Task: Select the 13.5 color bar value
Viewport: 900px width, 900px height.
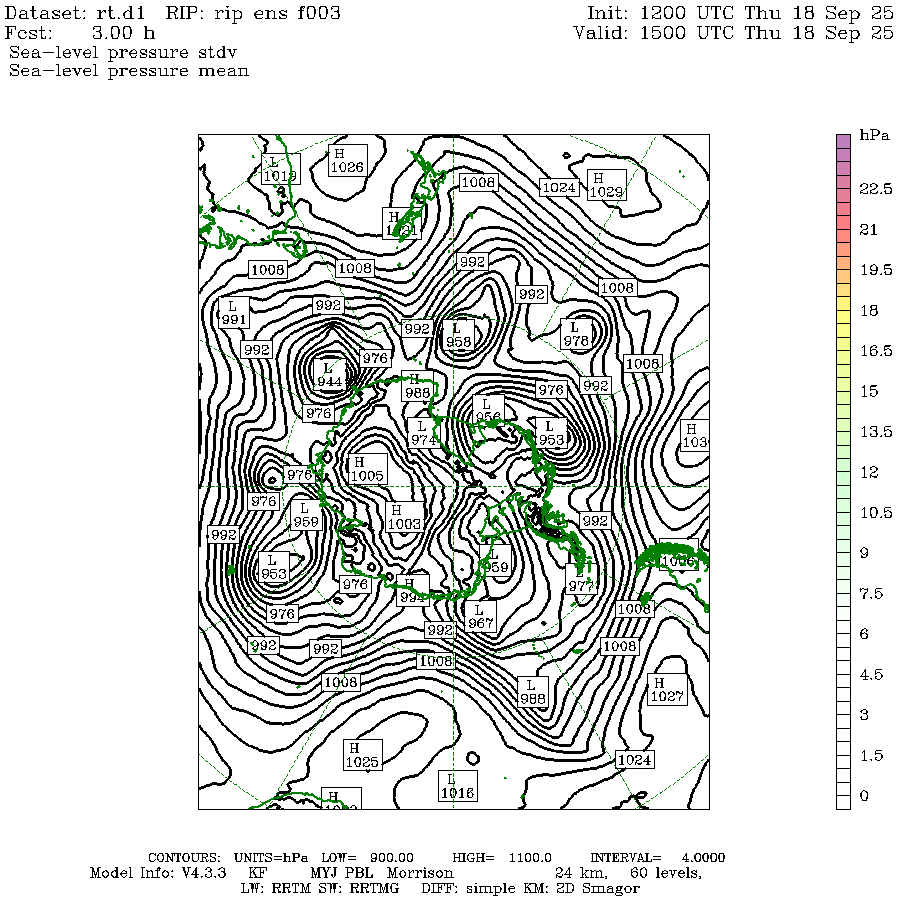Action: pos(875,432)
